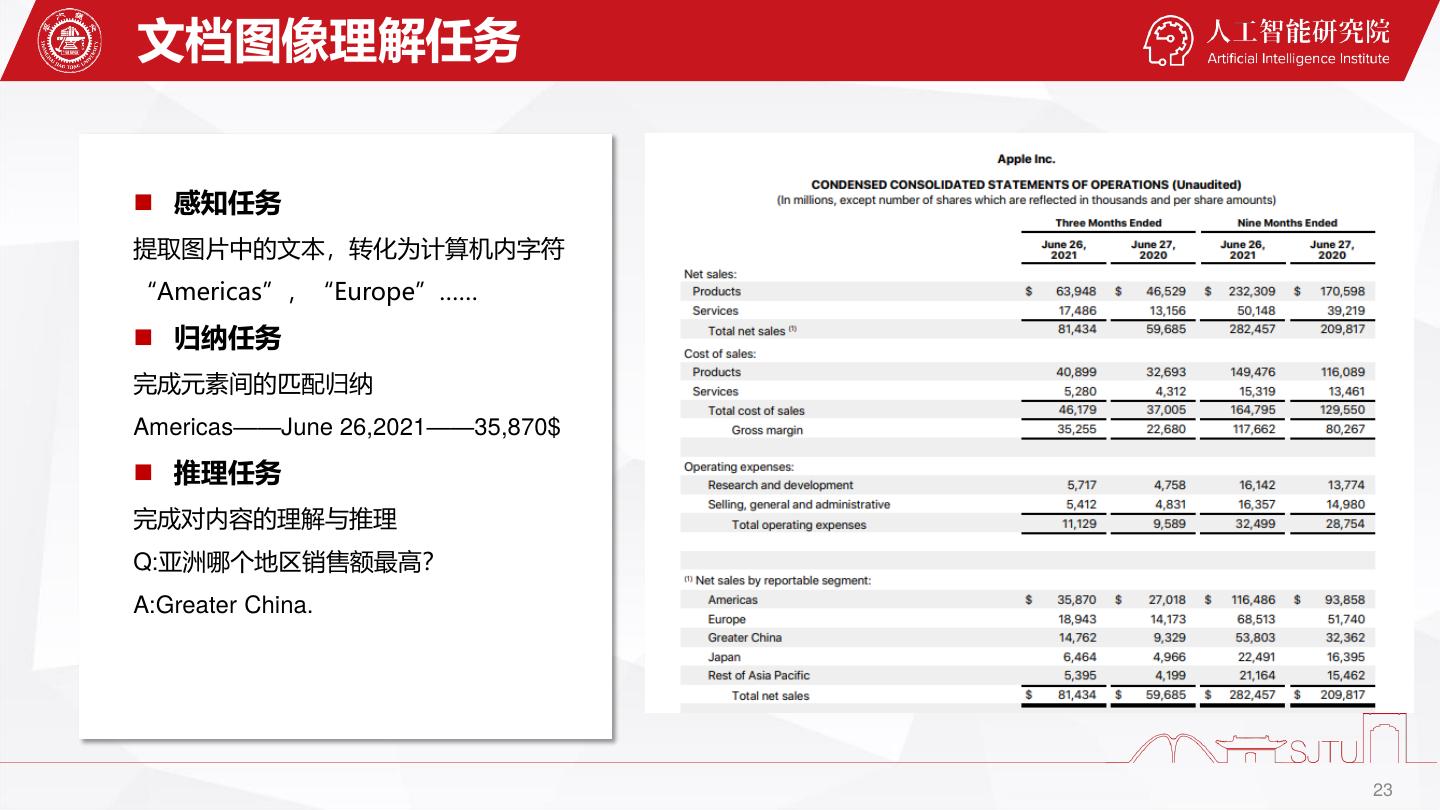Click the Total cost of sales row label
The width and height of the screenshot is (1440, 810).
[756, 411]
